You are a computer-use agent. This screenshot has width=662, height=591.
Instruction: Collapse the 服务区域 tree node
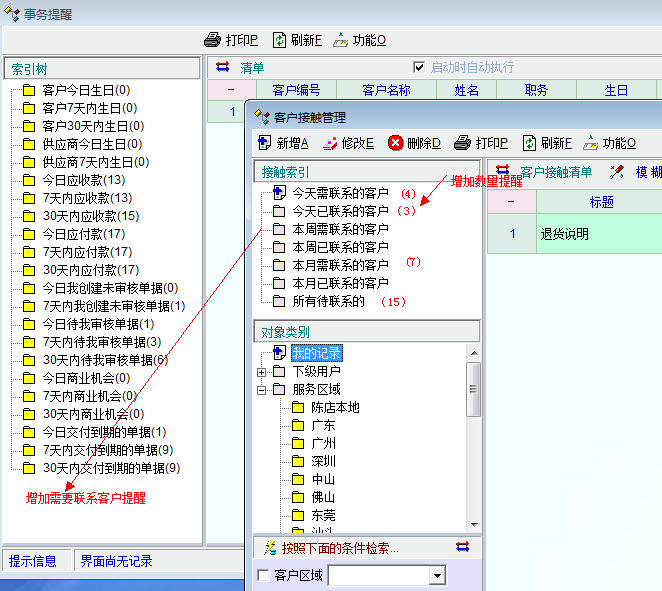(x=262, y=390)
